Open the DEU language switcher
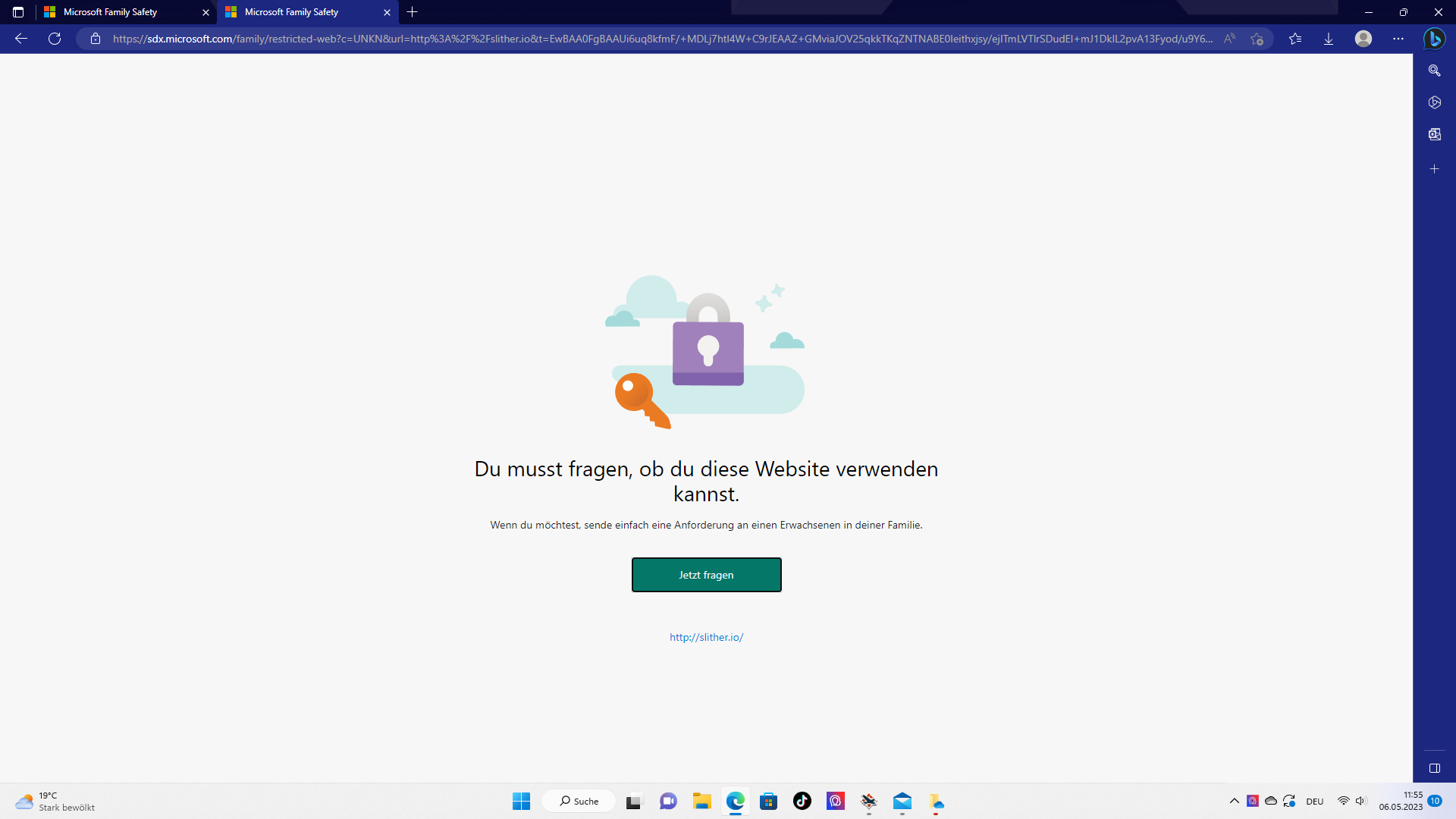Screen dimensions: 1456x819 [x=1315, y=801]
